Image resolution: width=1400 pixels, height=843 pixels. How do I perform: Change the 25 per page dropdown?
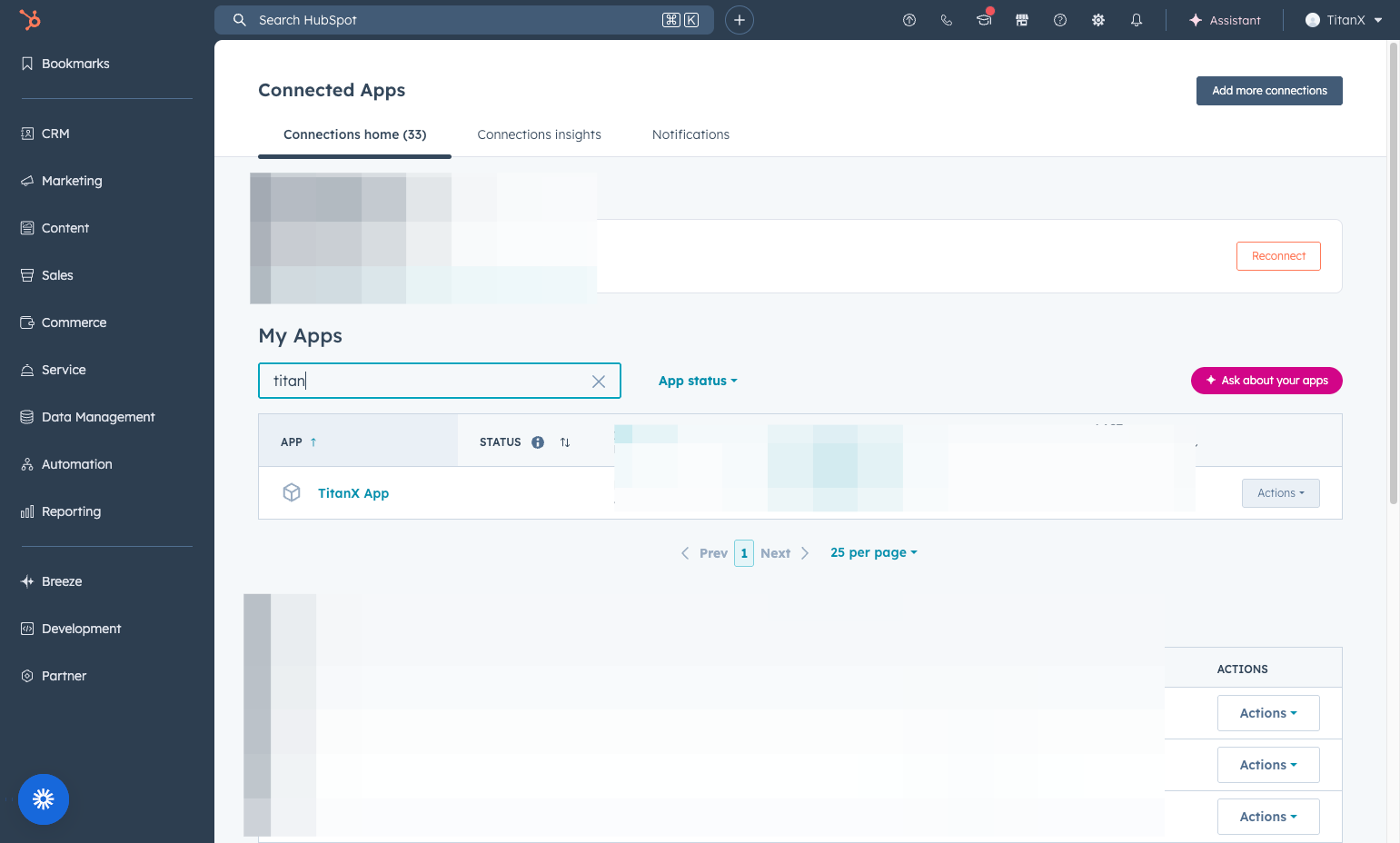click(874, 552)
